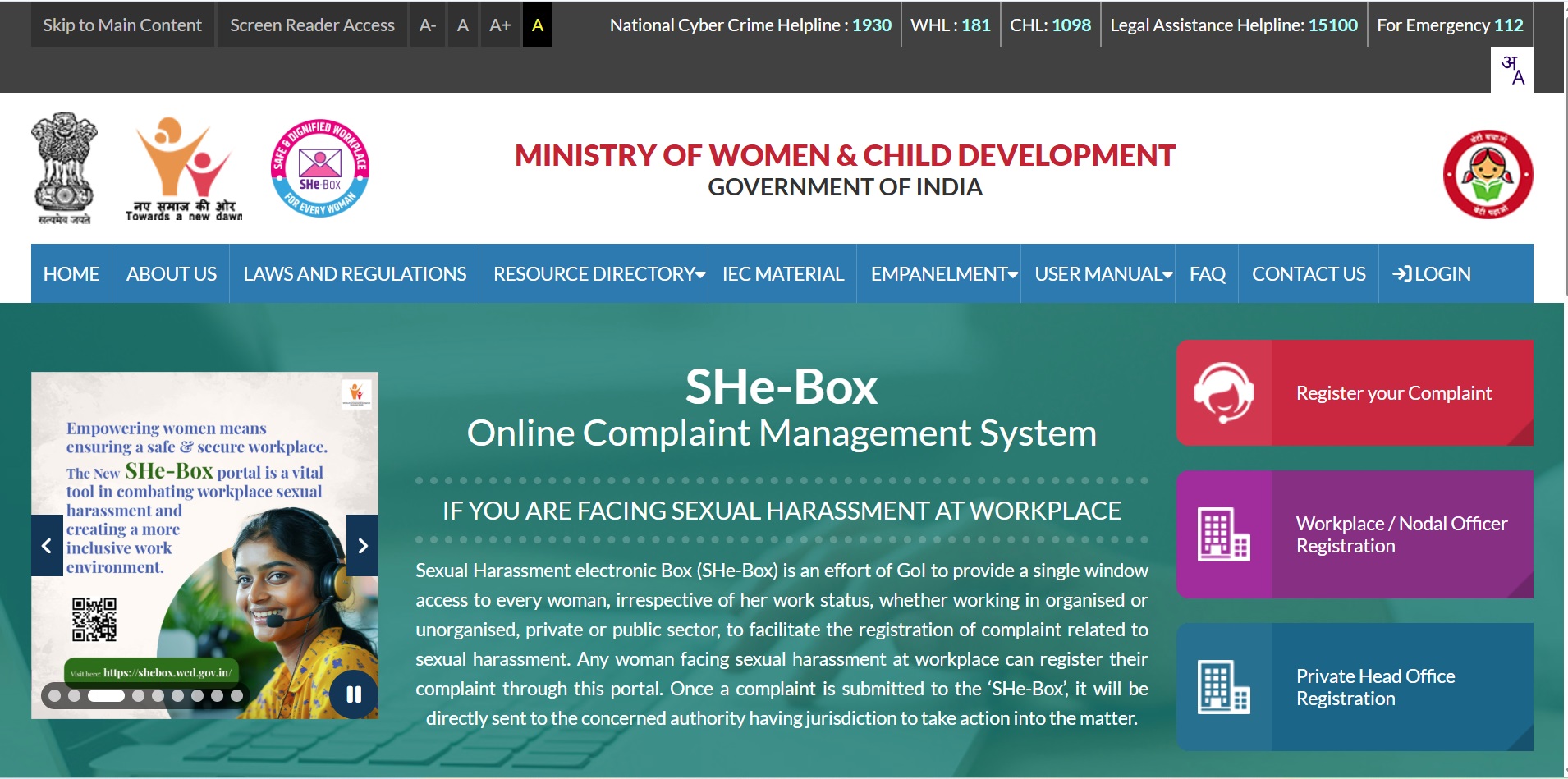Open the Beti Bachao Beti Padhao logo
Viewport: 1568px width, 779px height.
point(1488,174)
